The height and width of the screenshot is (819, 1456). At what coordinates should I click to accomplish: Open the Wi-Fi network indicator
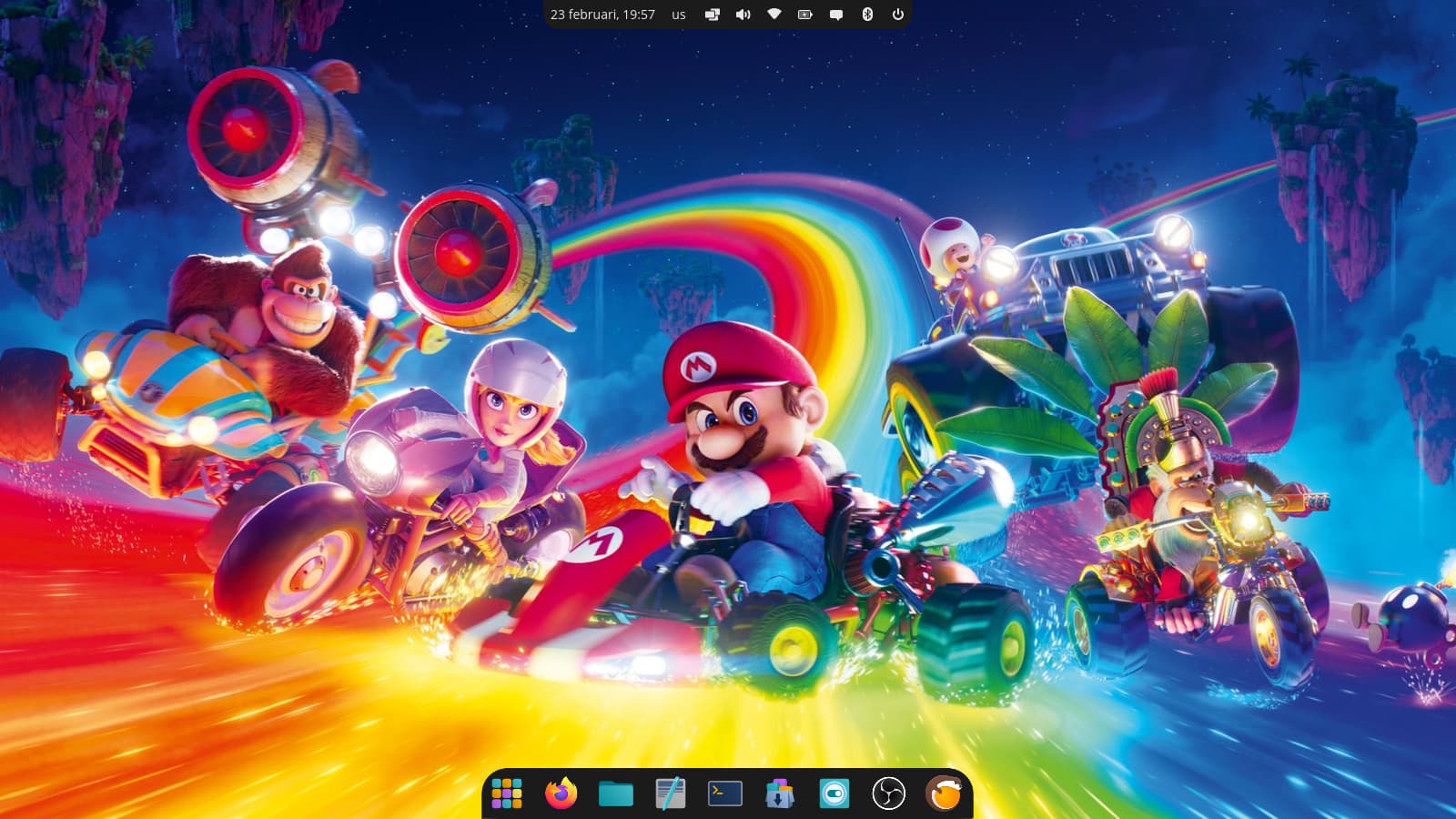coord(774,15)
